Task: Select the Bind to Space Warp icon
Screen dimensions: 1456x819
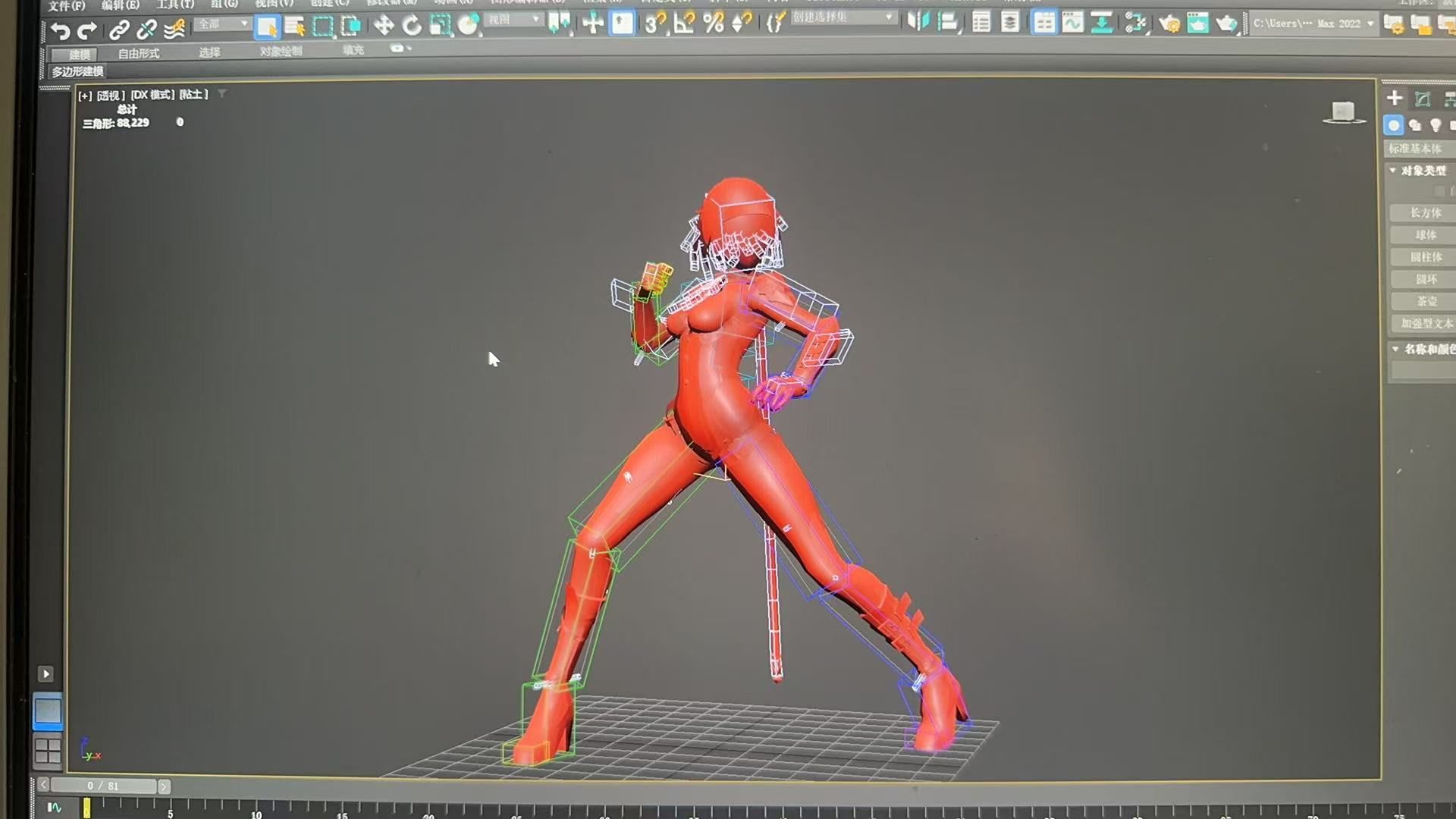Action: tap(174, 29)
